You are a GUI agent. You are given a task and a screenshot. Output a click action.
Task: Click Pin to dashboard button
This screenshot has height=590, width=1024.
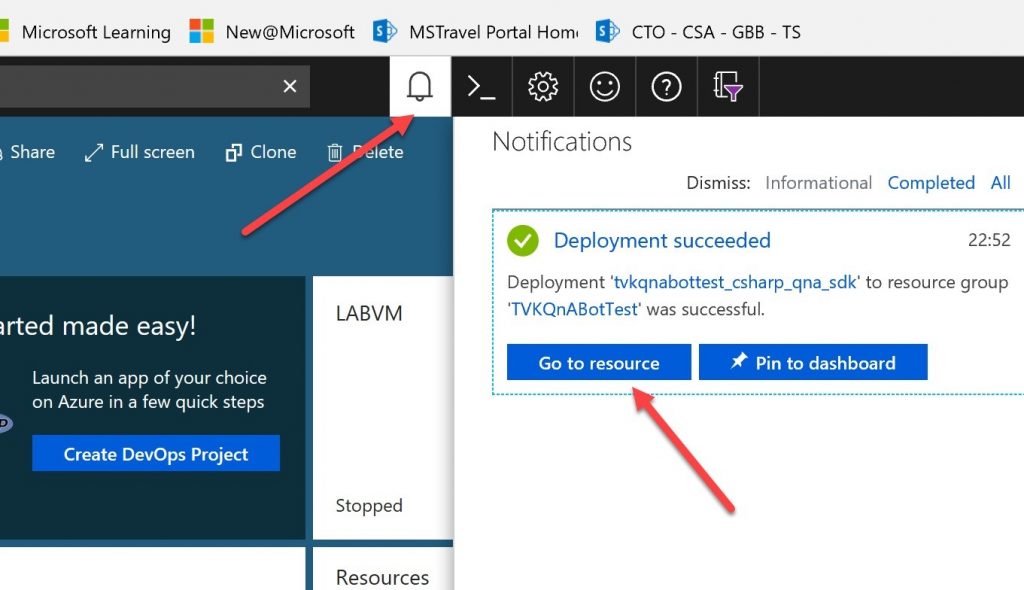813,363
